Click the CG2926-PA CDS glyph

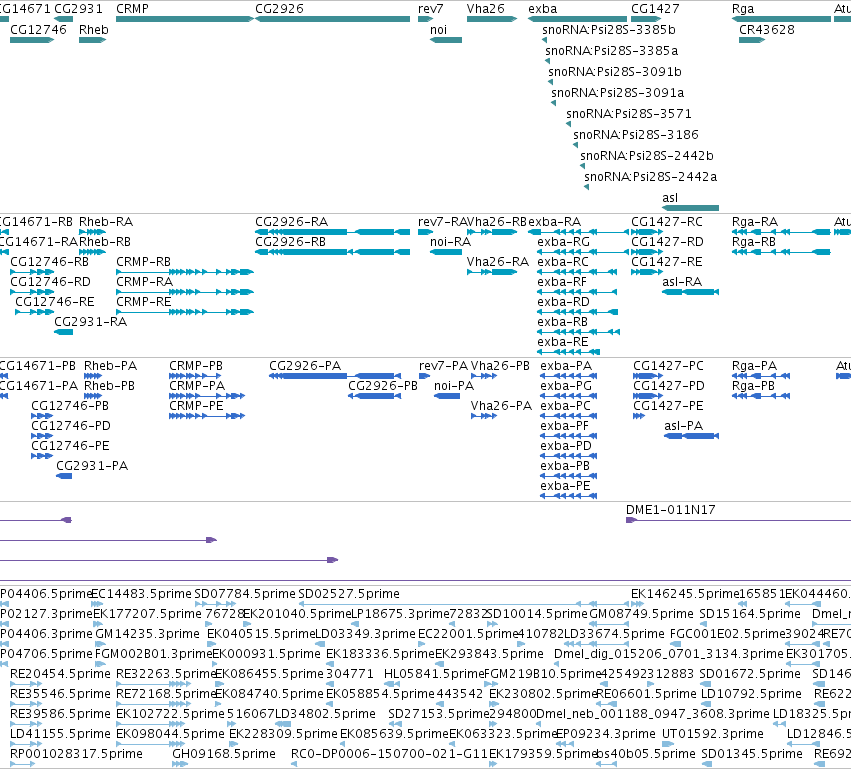(335, 376)
